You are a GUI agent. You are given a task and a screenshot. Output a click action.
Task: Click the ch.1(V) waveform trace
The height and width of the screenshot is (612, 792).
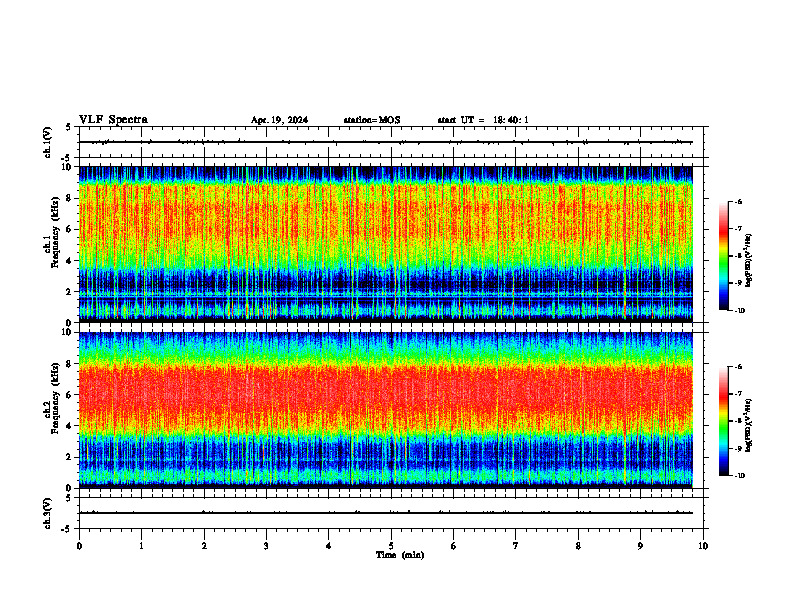pos(386,142)
